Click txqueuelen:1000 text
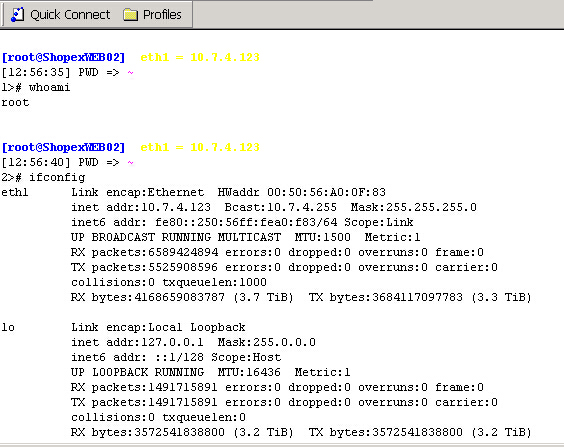This screenshot has width=564, height=447. coord(214,282)
